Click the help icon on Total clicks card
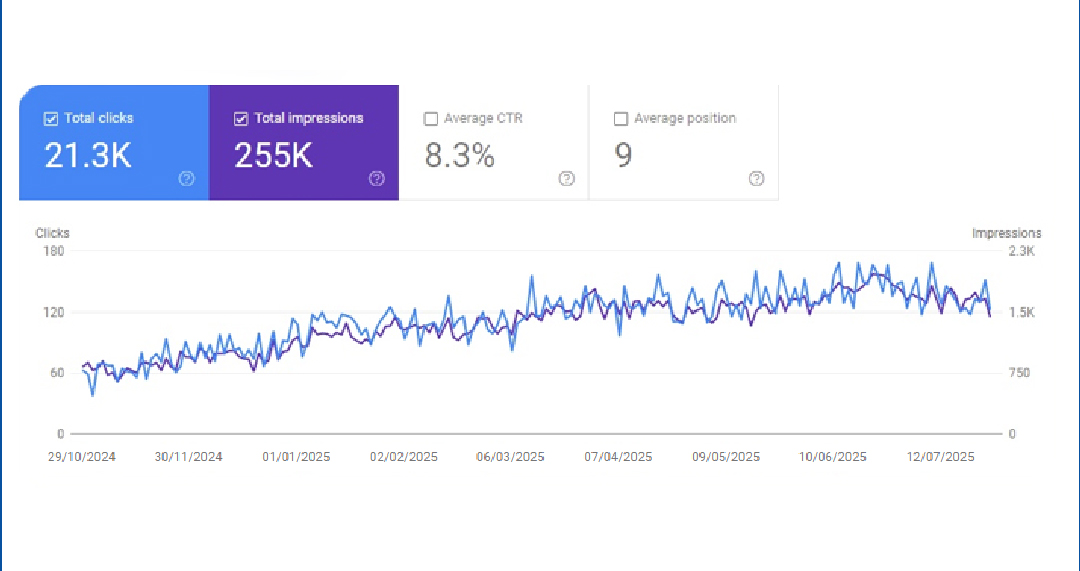 186,179
